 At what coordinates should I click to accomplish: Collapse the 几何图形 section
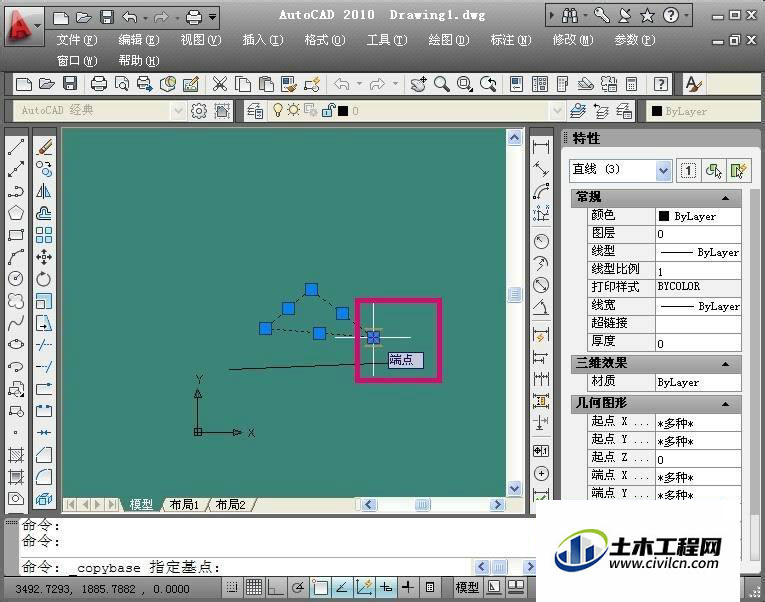click(x=725, y=403)
